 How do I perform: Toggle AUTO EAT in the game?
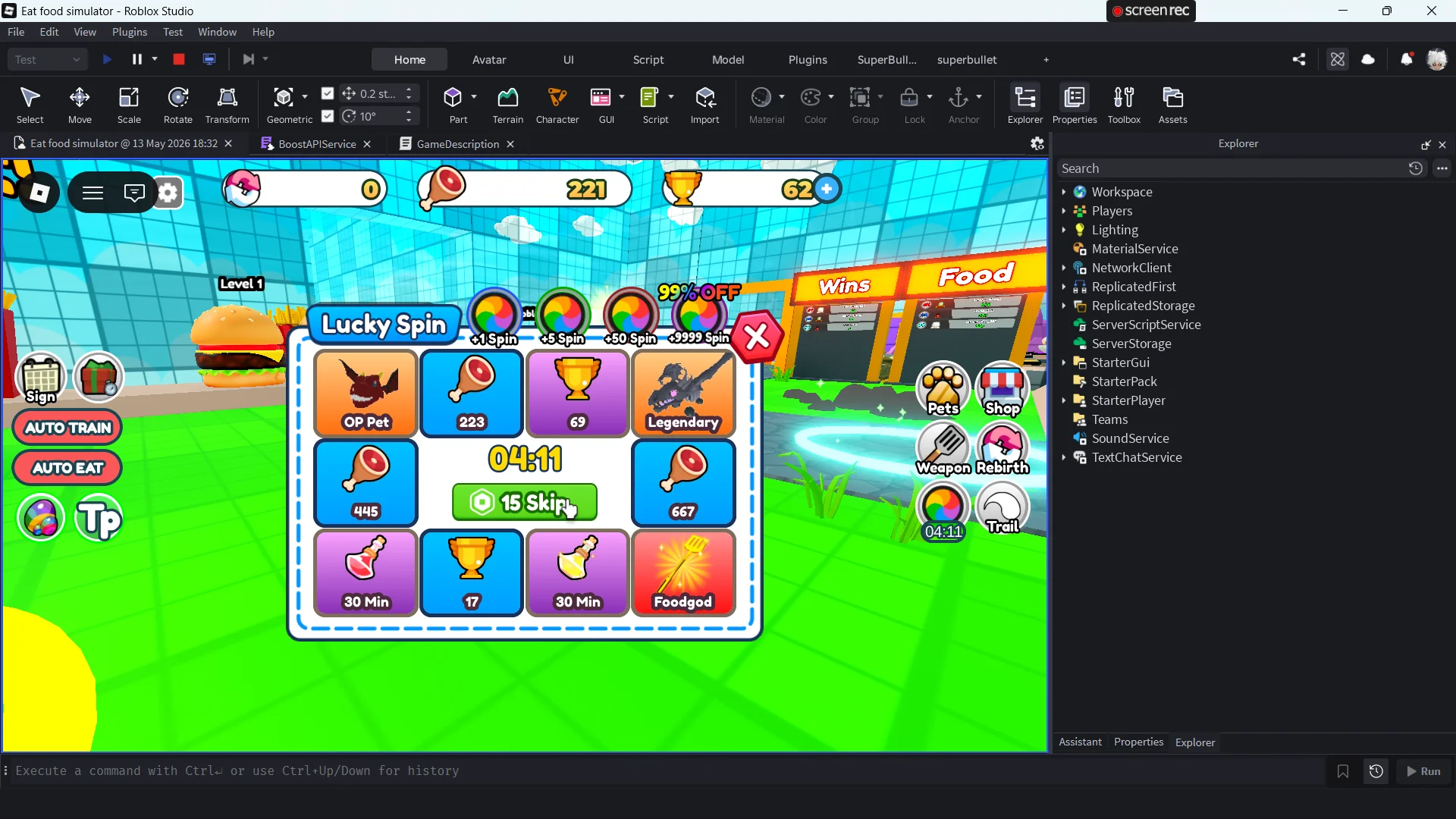point(67,468)
